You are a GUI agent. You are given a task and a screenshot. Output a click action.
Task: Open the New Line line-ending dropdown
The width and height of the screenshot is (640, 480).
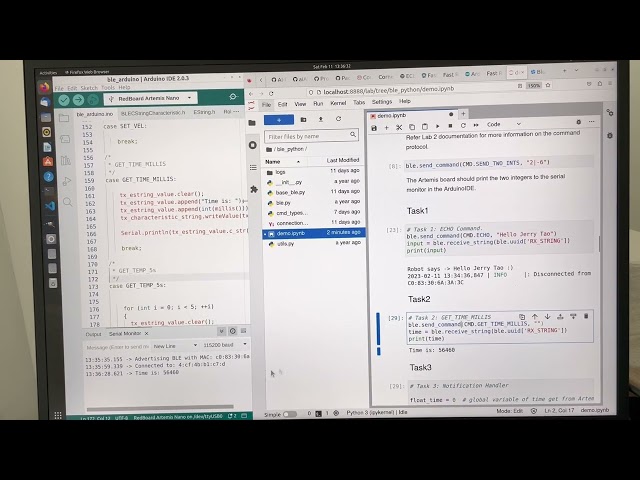(175, 346)
